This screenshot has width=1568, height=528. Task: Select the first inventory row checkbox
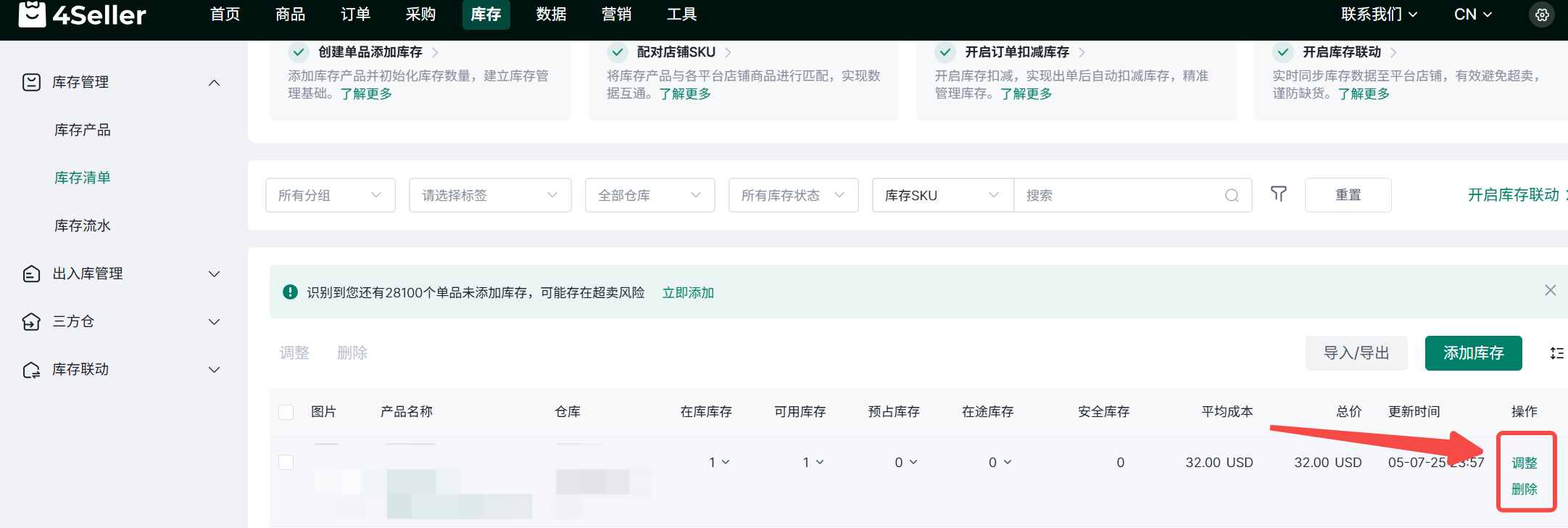coord(286,463)
